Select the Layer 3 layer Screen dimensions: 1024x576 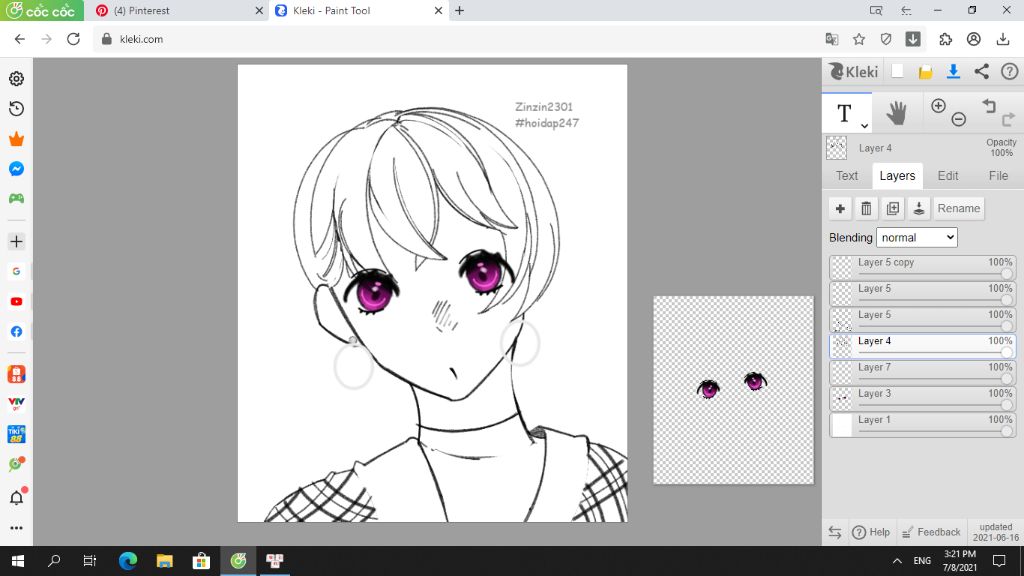coord(923,398)
